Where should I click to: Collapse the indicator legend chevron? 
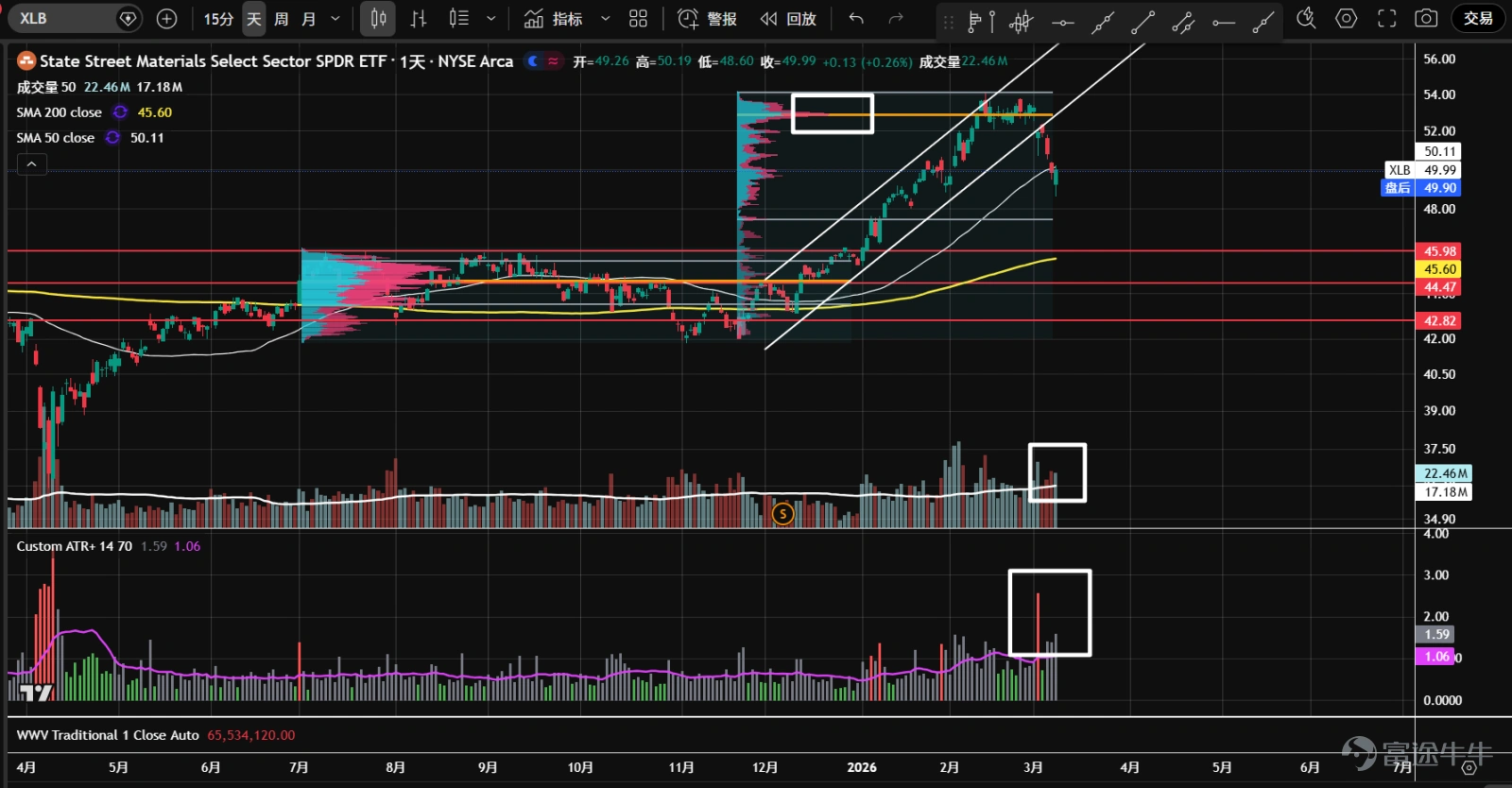(x=31, y=164)
